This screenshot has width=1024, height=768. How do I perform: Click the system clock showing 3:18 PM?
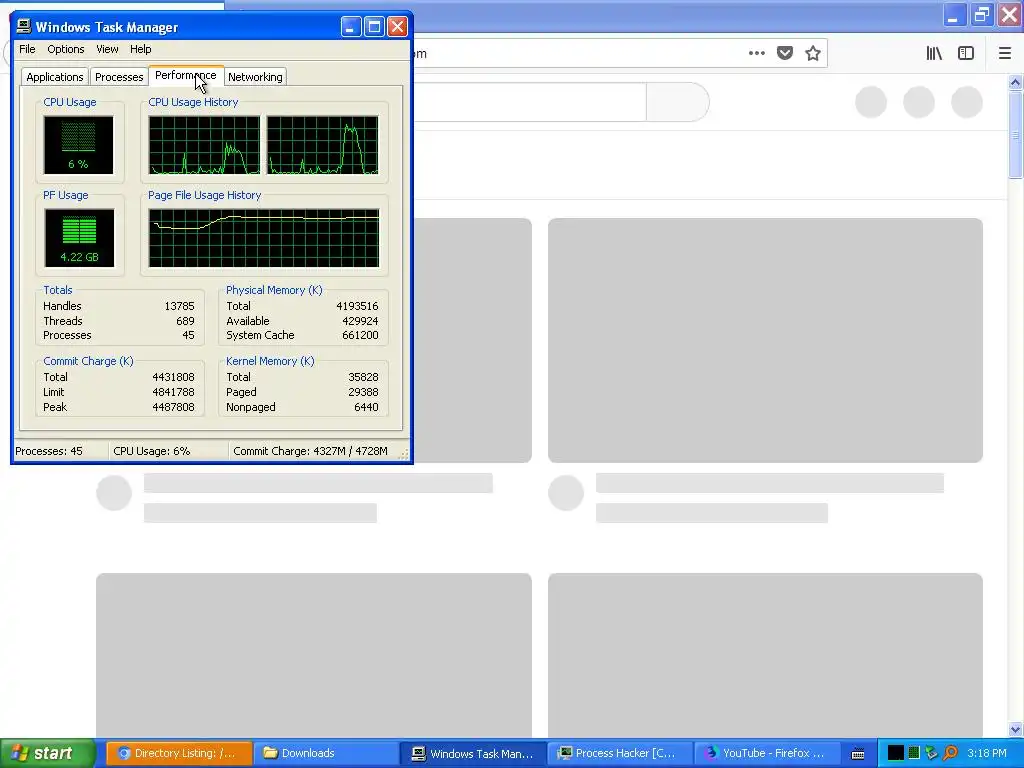(987, 753)
